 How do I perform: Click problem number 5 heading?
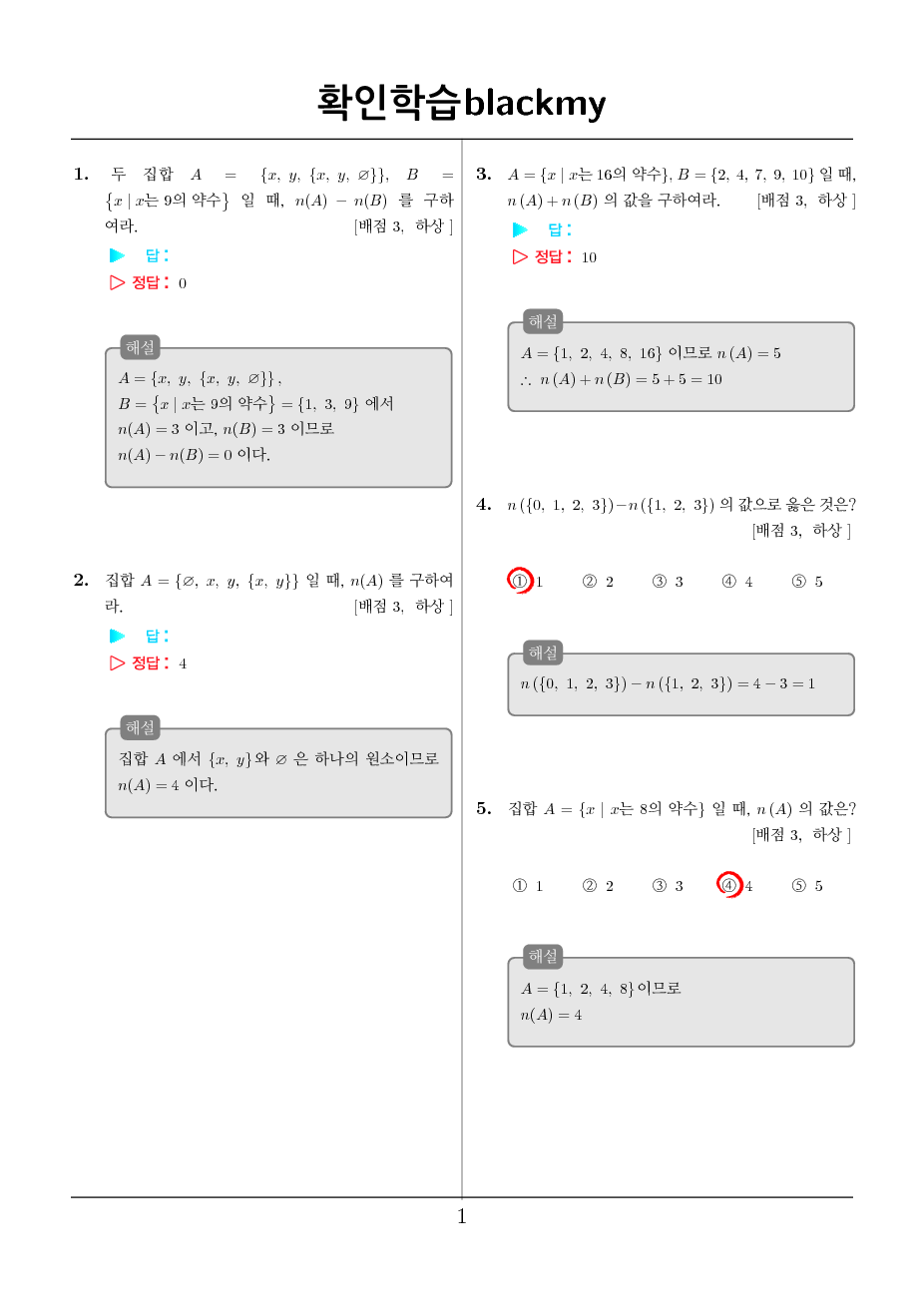pos(484,809)
